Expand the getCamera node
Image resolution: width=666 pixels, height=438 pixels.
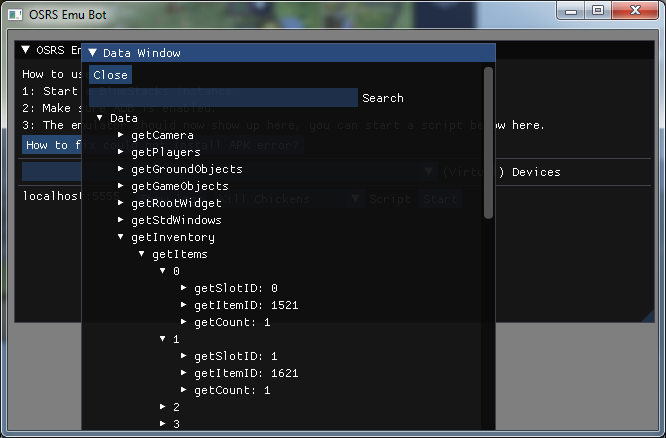(121, 135)
